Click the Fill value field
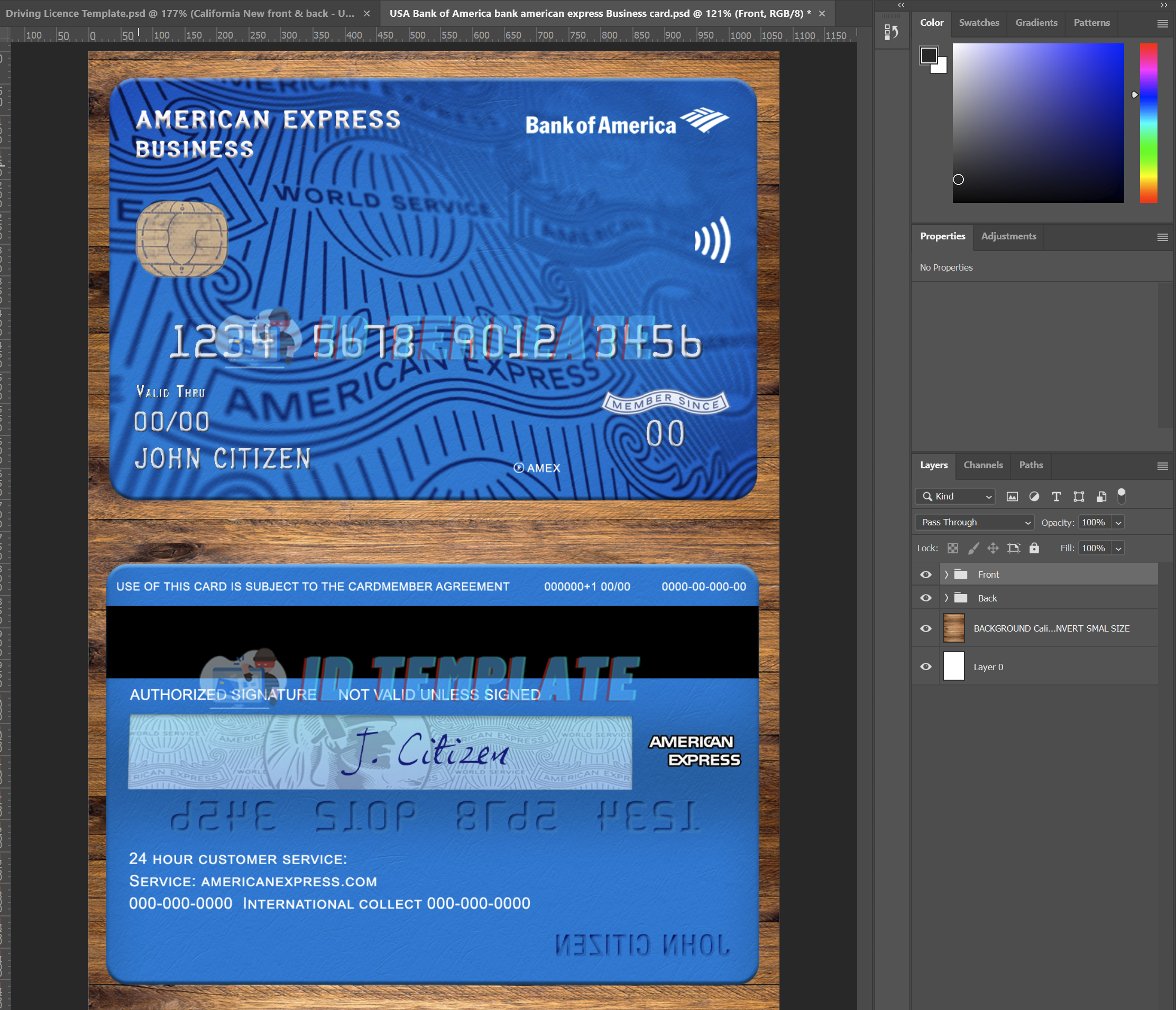 (1095, 548)
